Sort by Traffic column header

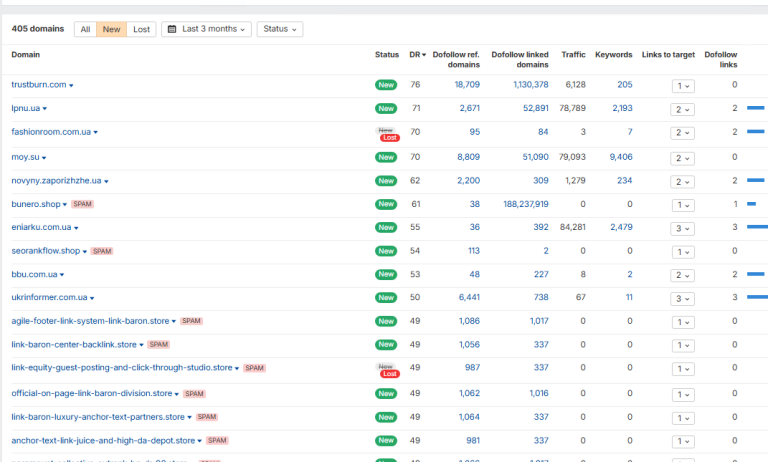[573, 55]
